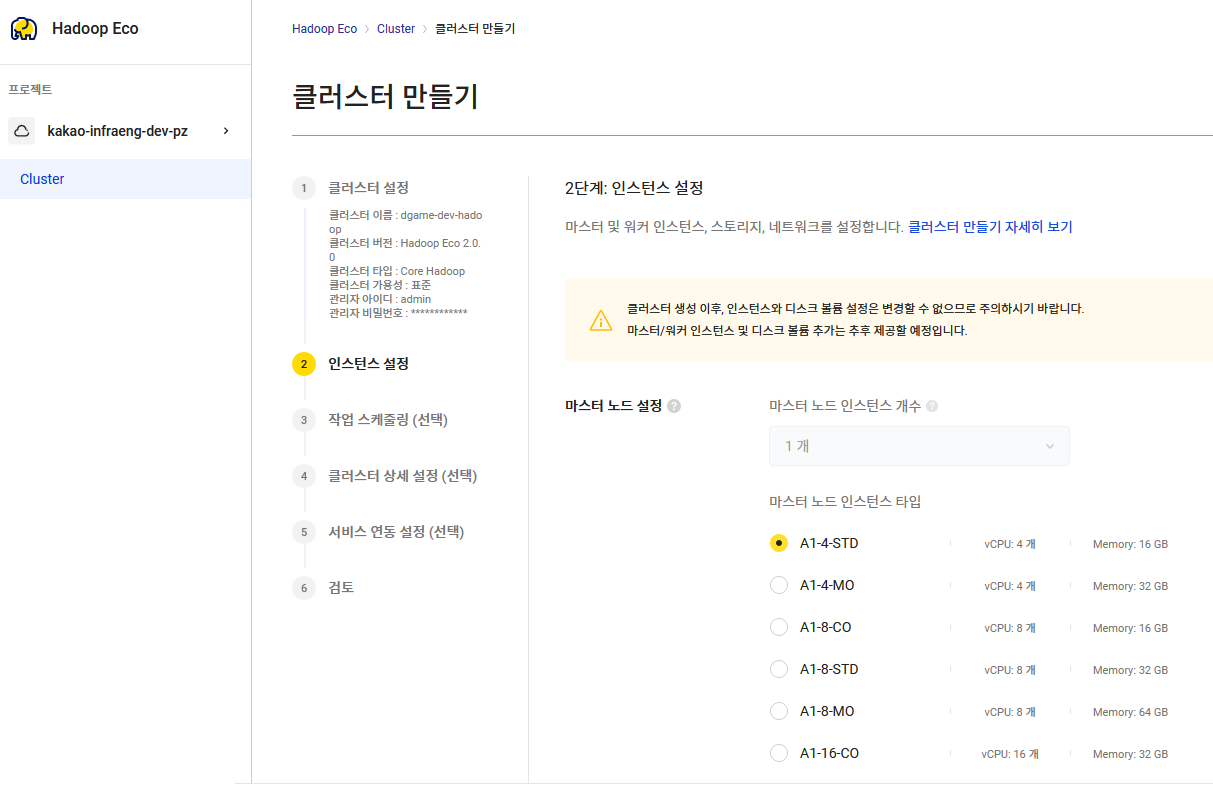Open the 클러스터 만들기 자세히 보기 link
This screenshot has height=785, width=1213.
990,226
